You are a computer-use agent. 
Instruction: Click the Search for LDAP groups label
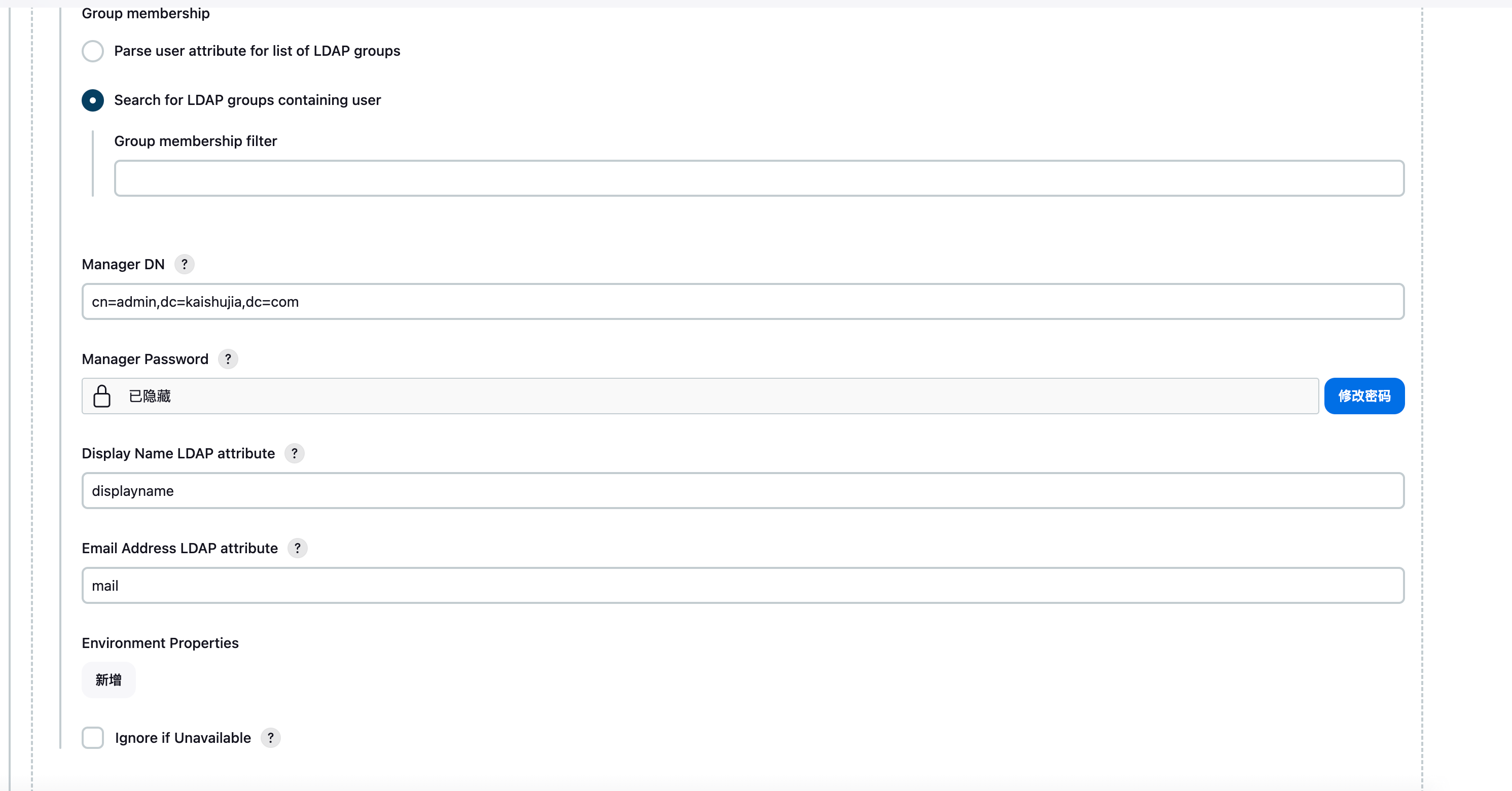pos(247,100)
